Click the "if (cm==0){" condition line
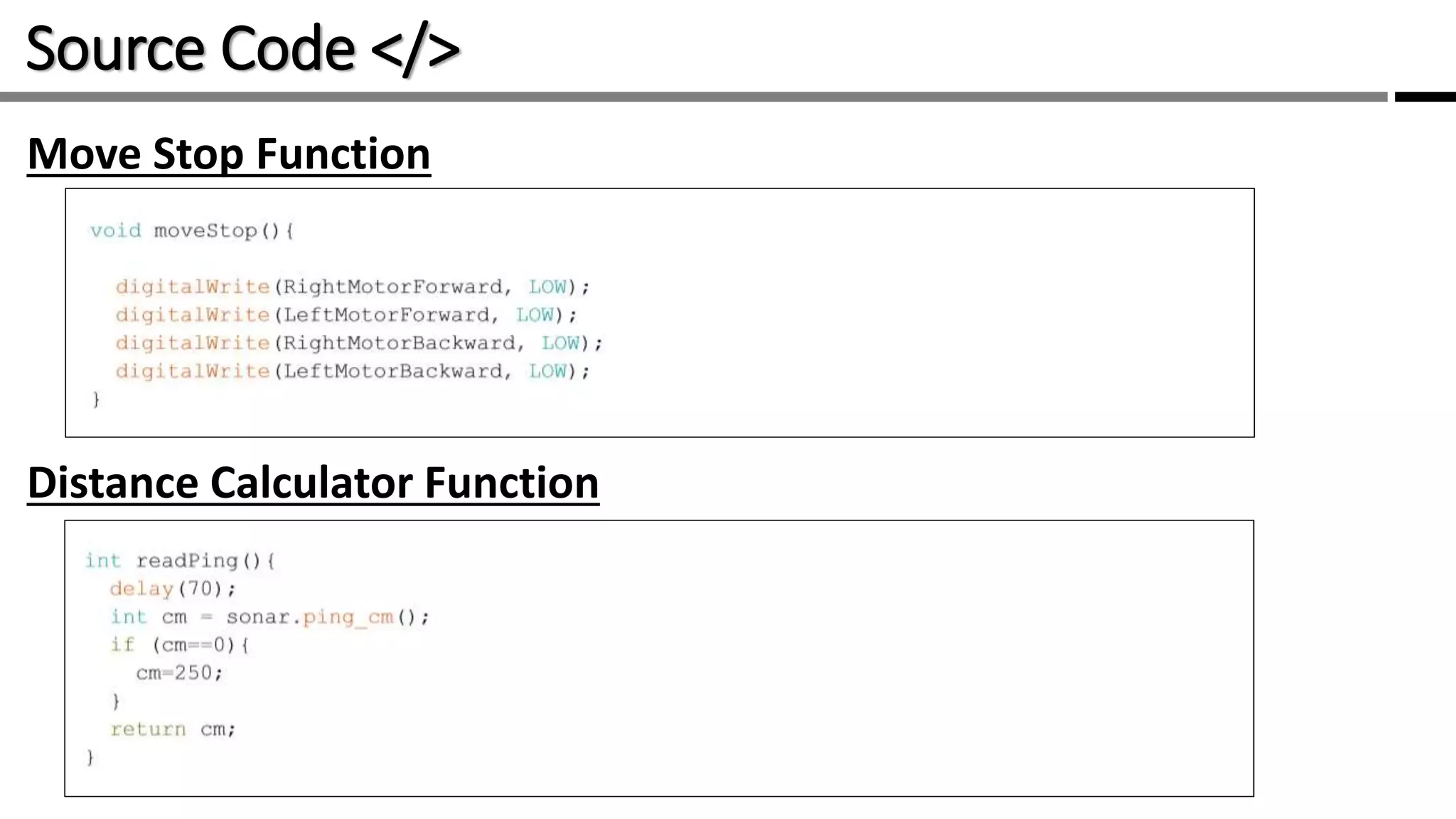 tap(180, 645)
